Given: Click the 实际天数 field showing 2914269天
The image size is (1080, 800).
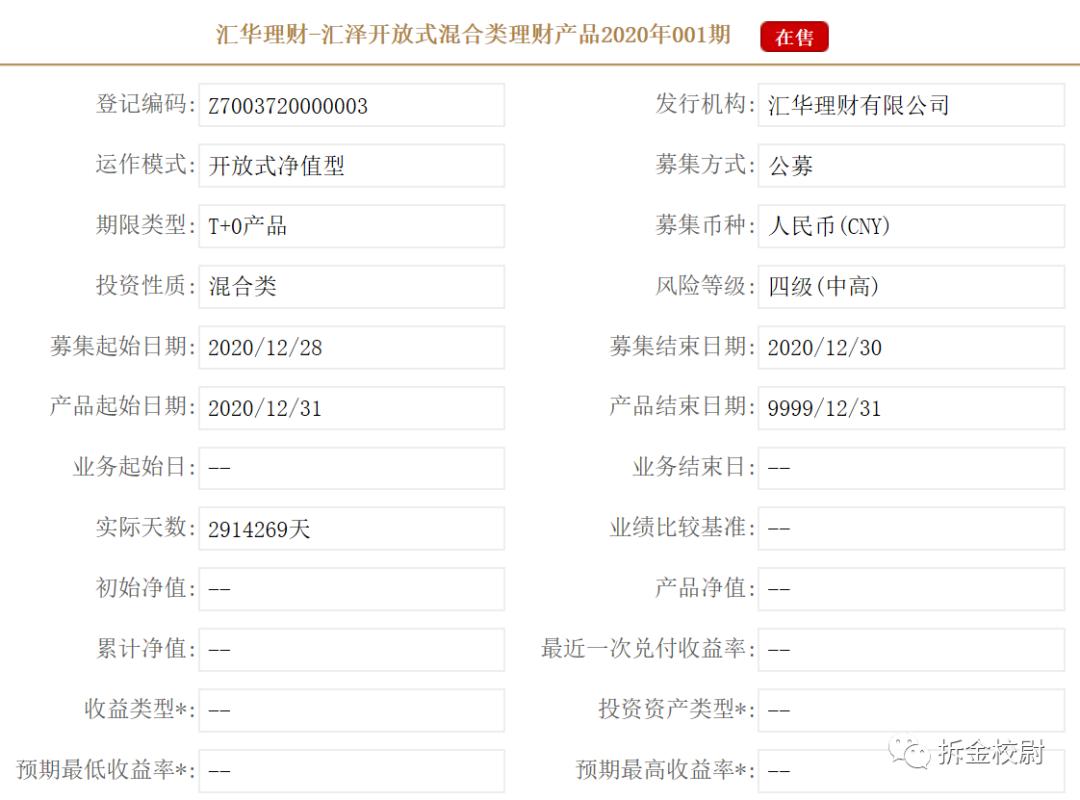Looking at the screenshot, I should coord(350,528).
